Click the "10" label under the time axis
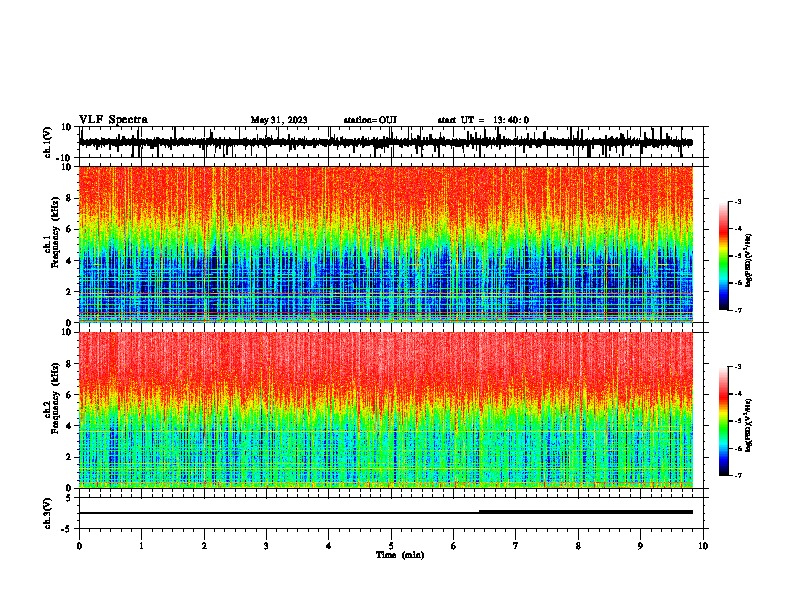This screenshot has height=612, width=792. tap(703, 546)
